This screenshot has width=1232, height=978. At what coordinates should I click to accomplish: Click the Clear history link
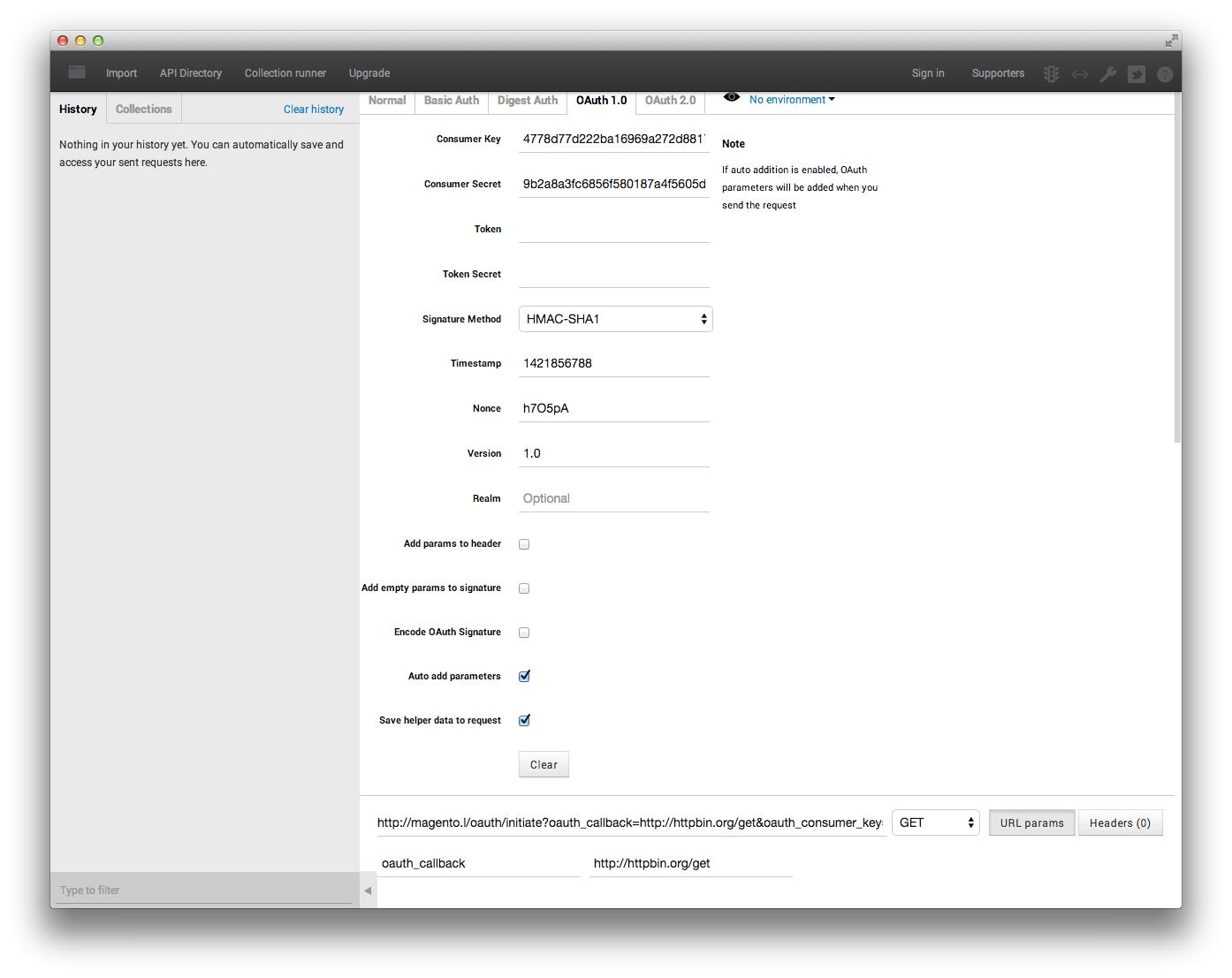coord(313,109)
